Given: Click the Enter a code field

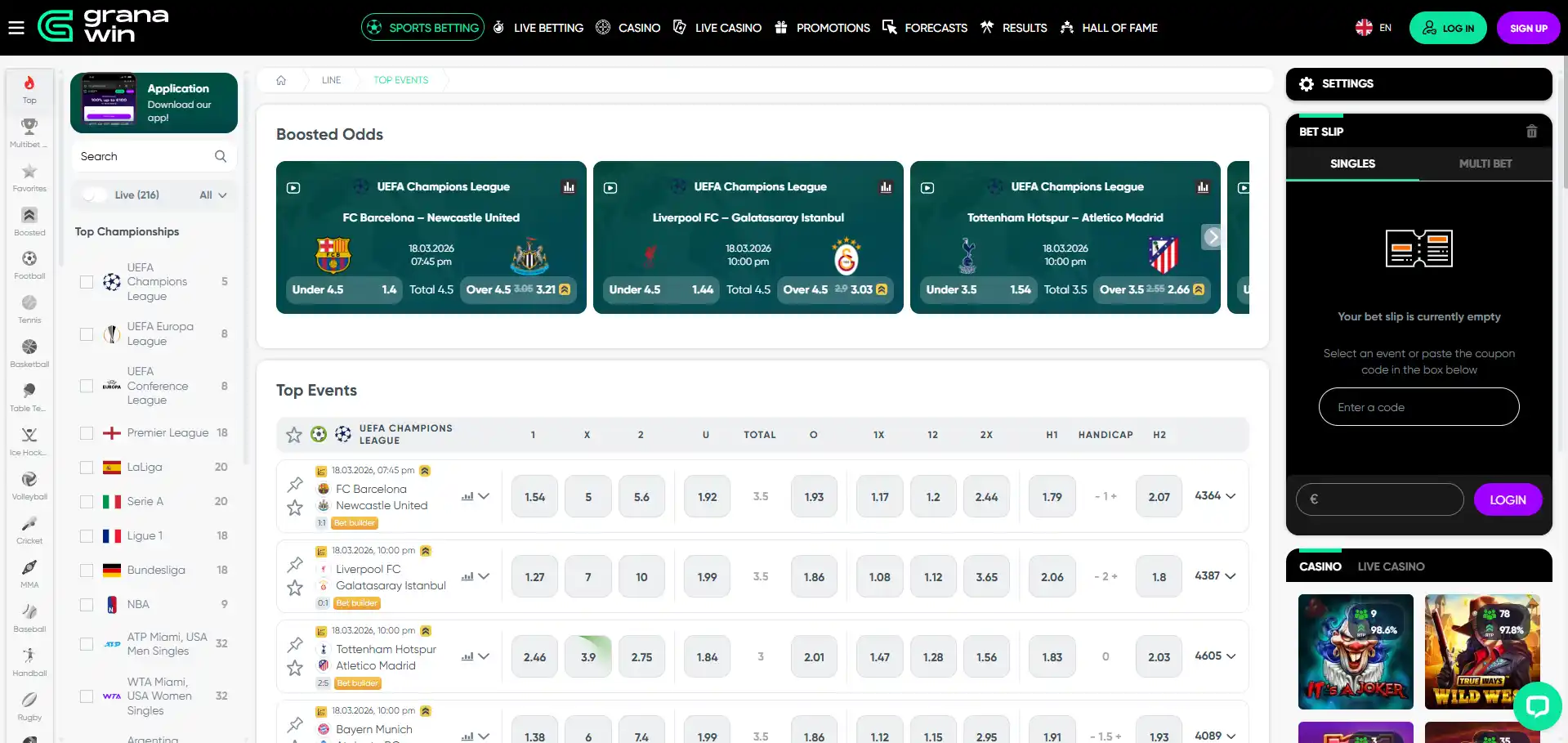Looking at the screenshot, I should coord(1418,407).
